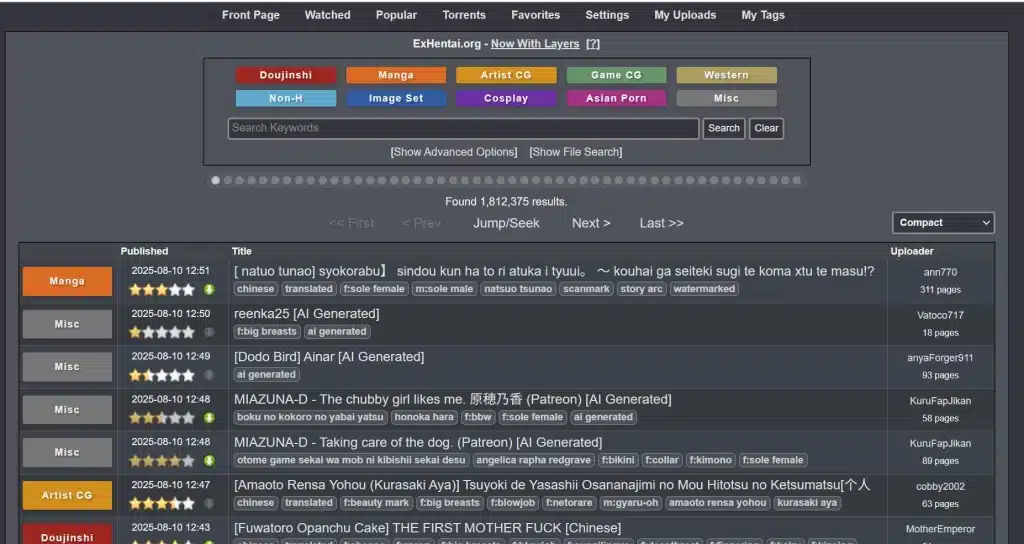This screenshot has width=1024, height=544.
Task: Click grey torrent icon in Dodo Bird row
Action: [209, 375]
